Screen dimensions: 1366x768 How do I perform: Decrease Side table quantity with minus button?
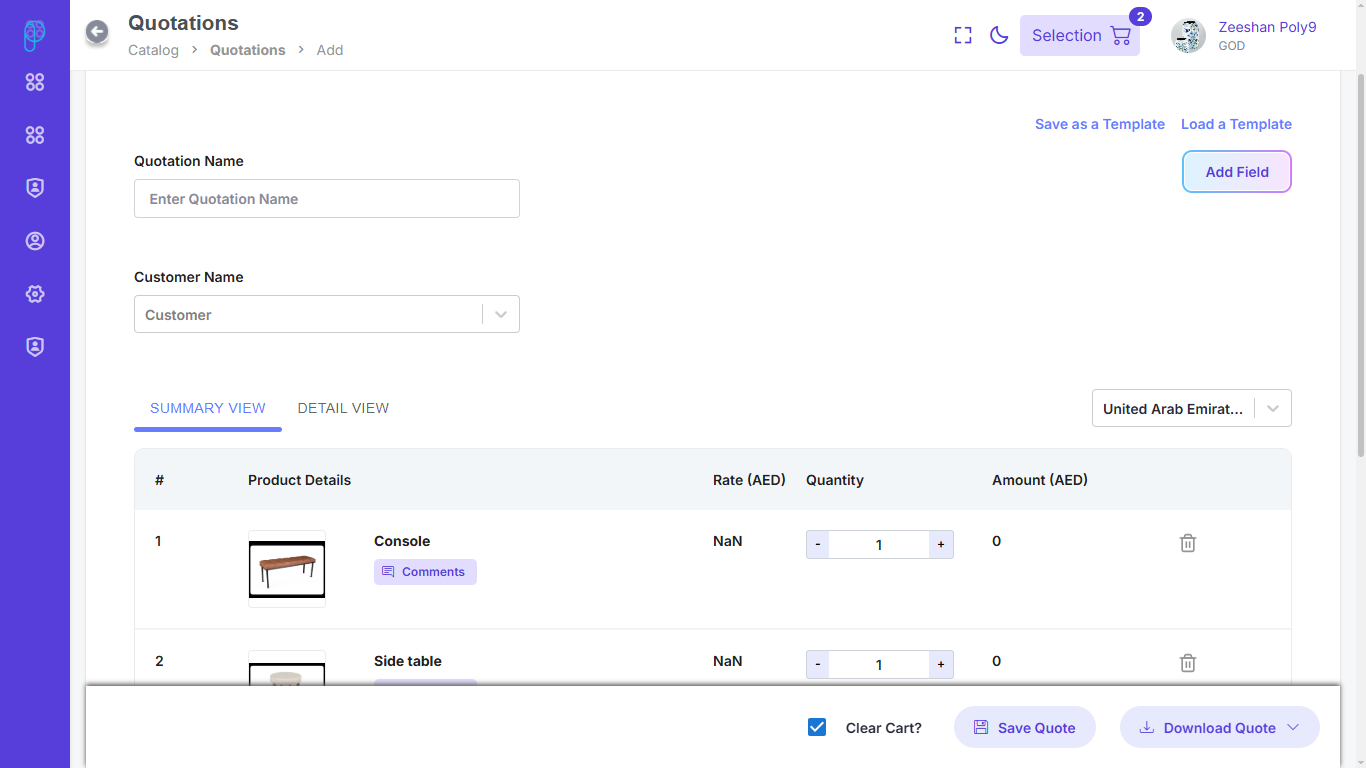[818, 665]
